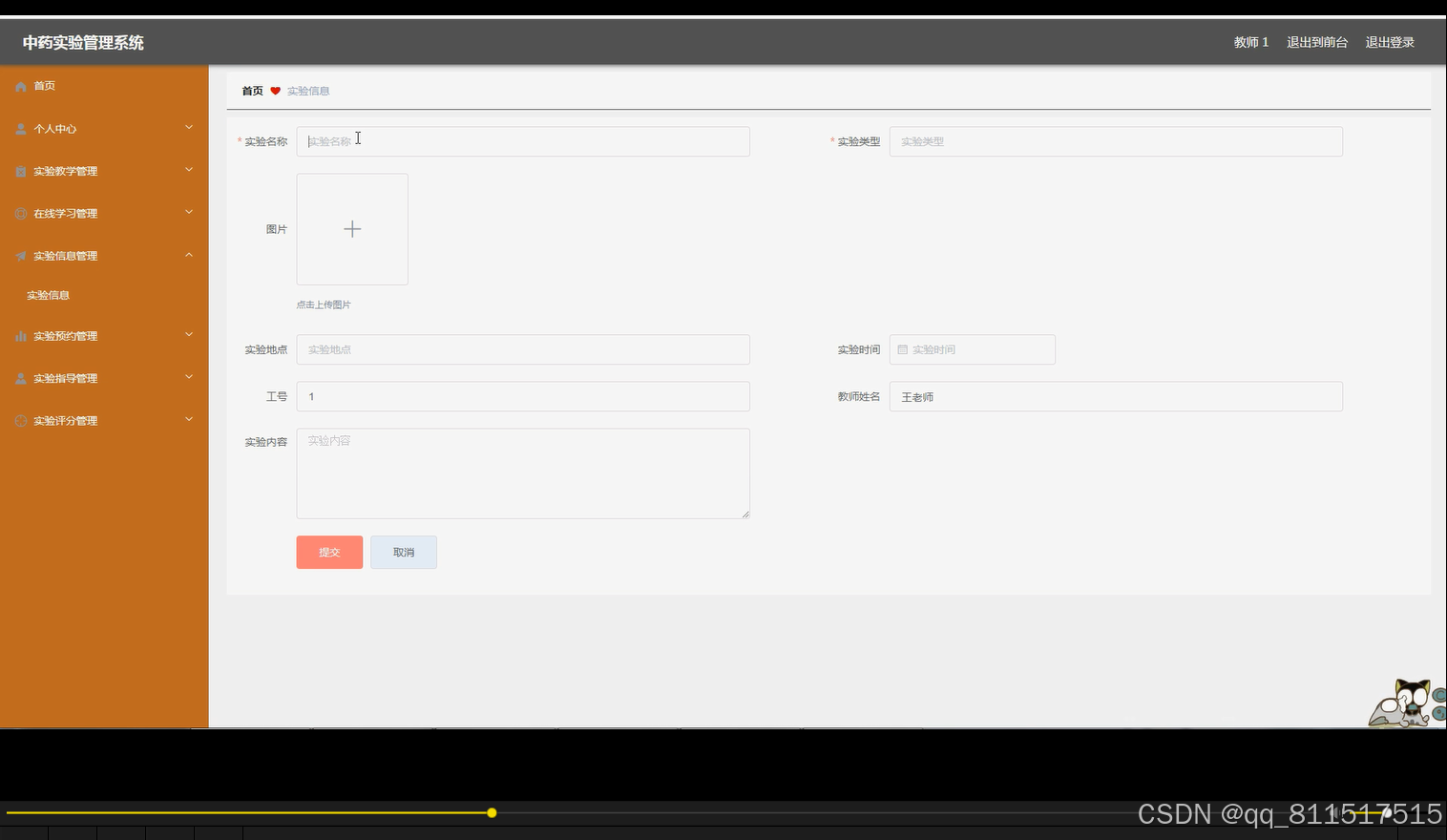
Task: Click the 首页 breadcrumb link
Action: [x=253, y=91]
